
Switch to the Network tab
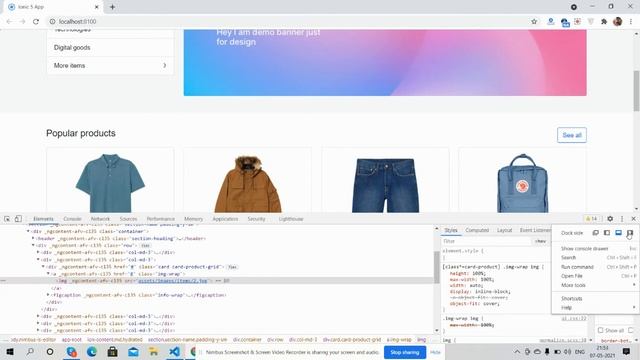click(x=100, y=219)
